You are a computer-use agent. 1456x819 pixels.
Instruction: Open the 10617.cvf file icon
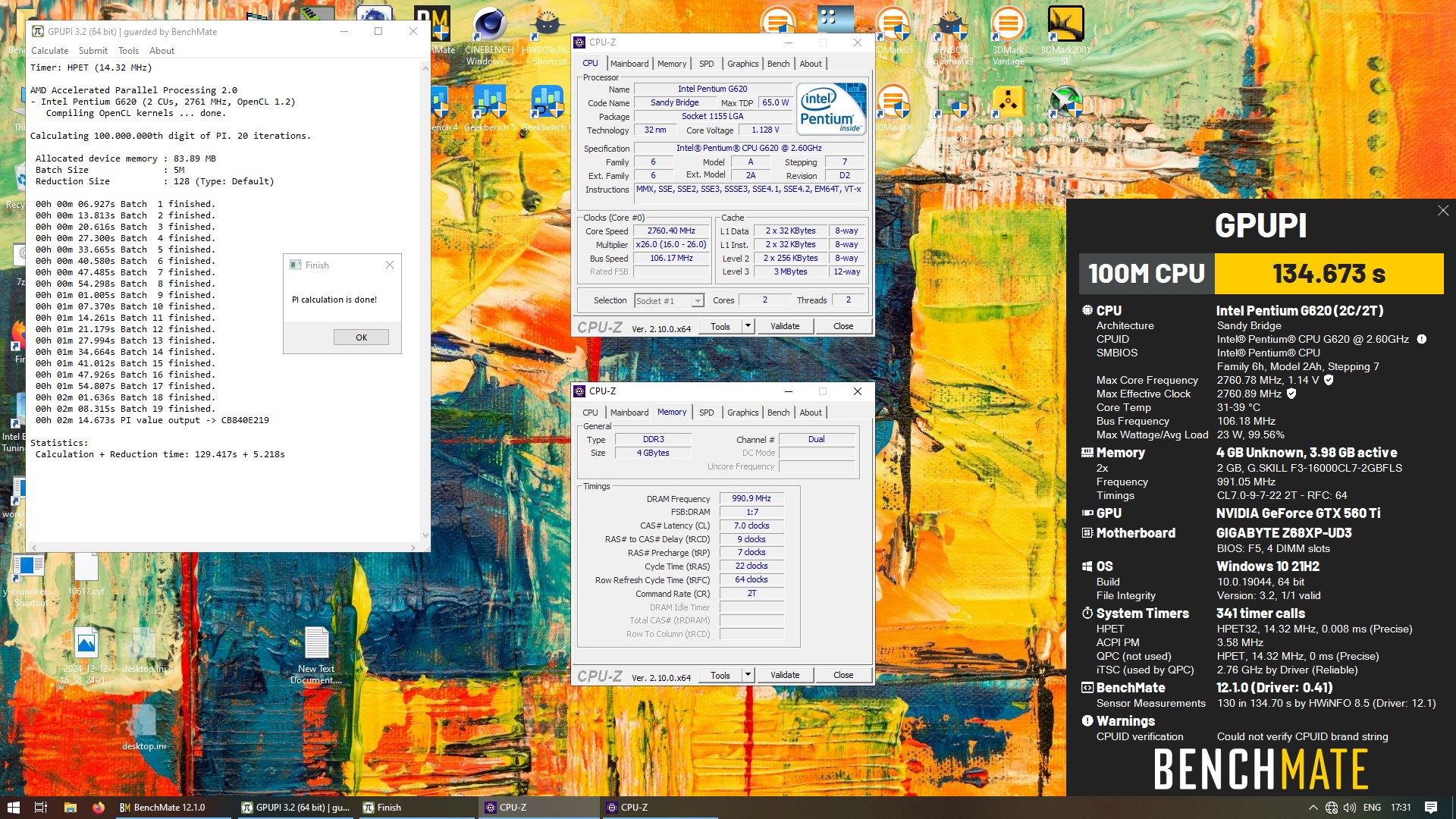(x=86, y=574)
